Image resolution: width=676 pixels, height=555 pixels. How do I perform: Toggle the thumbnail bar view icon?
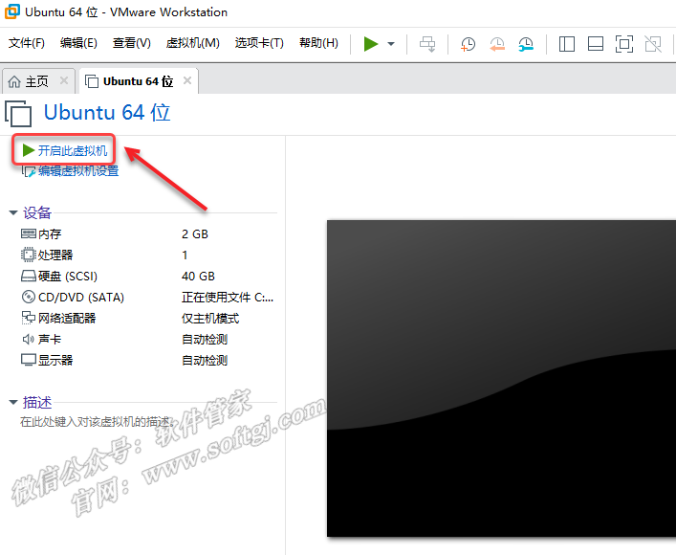pyautogui.click(x=595, y=44)
